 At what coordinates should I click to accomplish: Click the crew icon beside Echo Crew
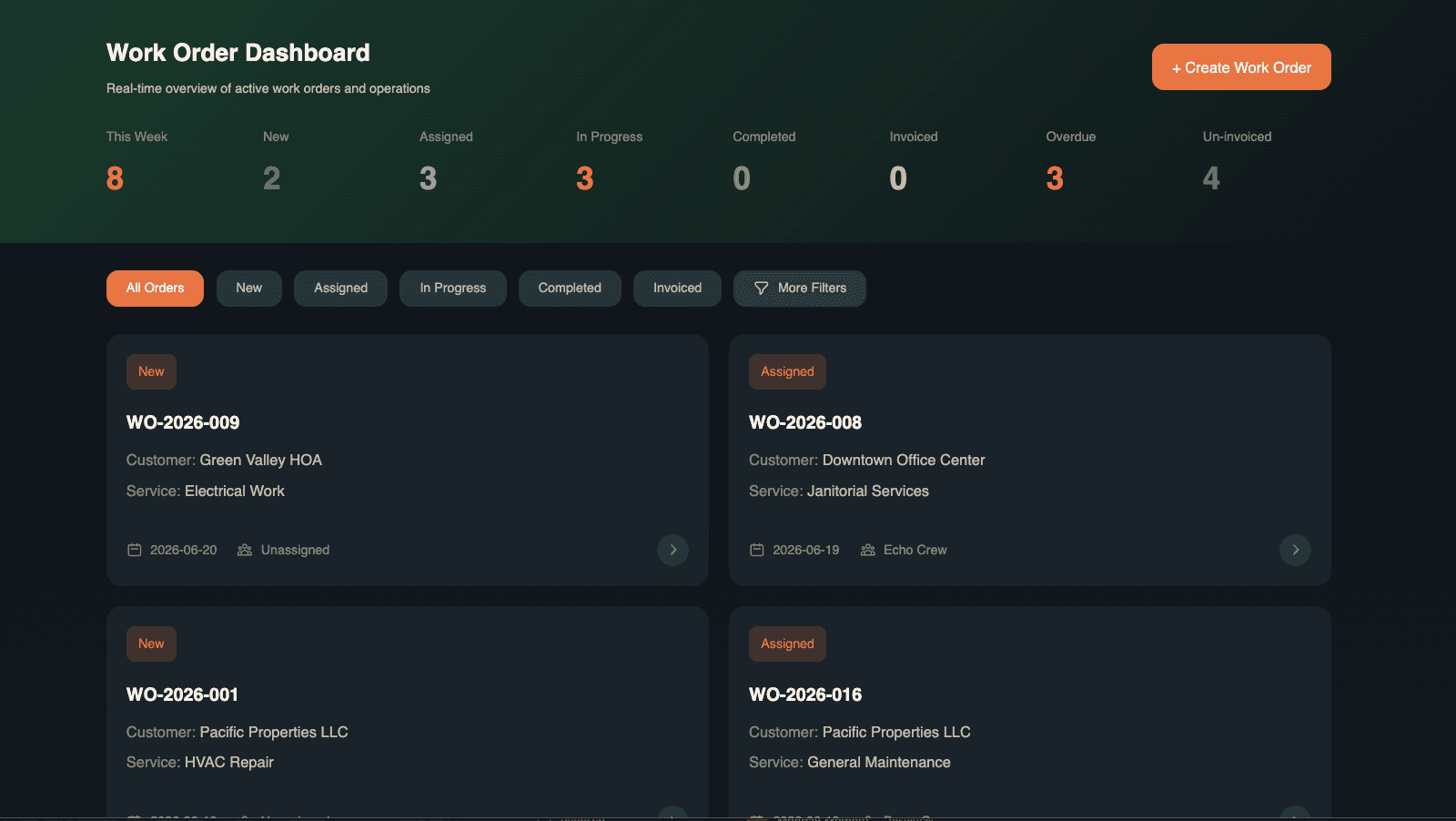867,550
